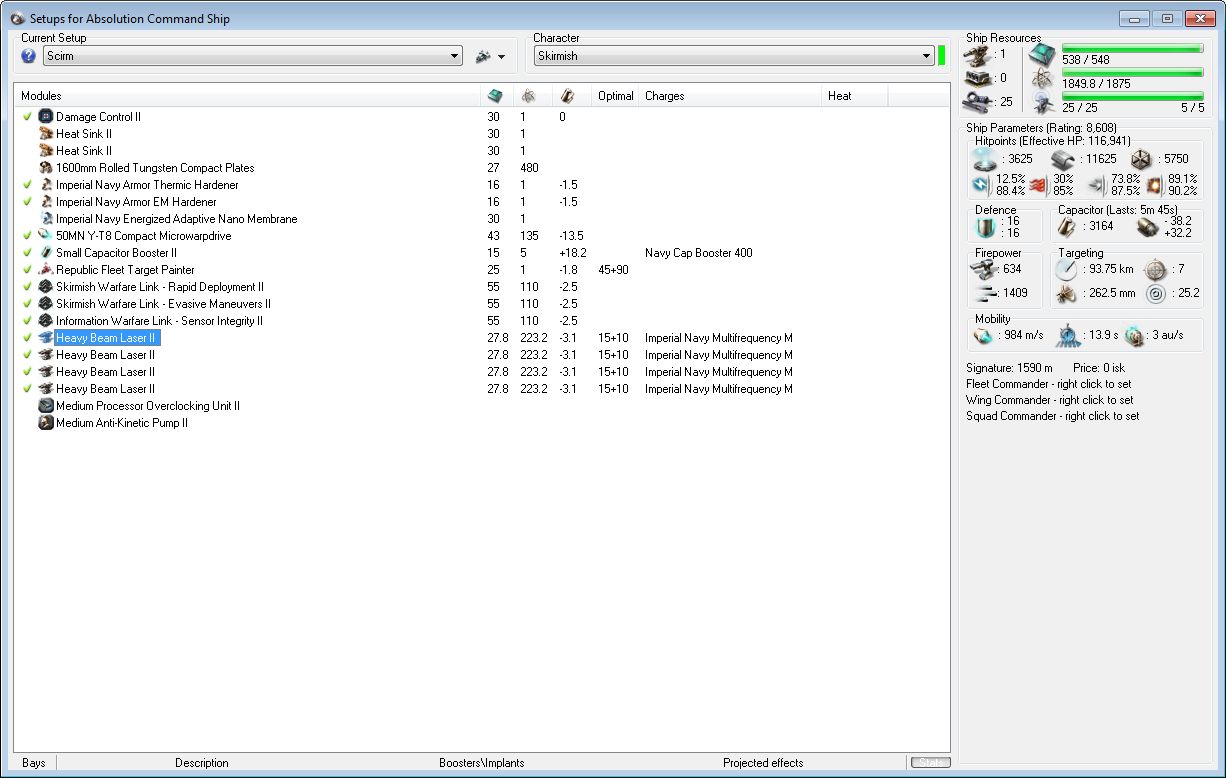
Task: Expand the Current Setup combo box
Action: (253, 56)
